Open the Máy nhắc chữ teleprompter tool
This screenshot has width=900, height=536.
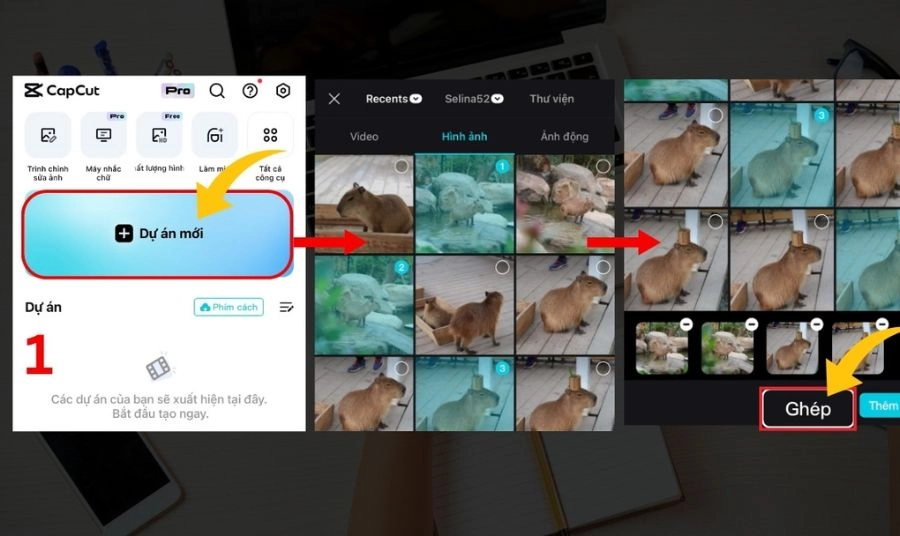point(103,135)
